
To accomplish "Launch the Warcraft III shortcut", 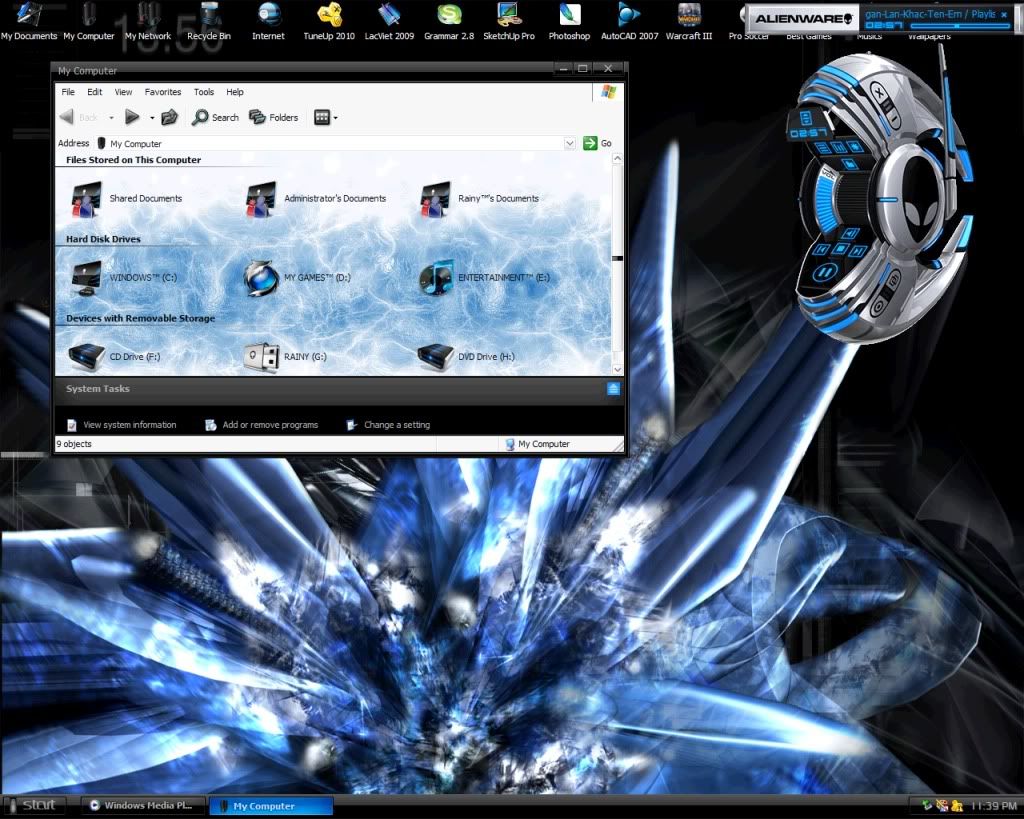I will coord(689,21).
